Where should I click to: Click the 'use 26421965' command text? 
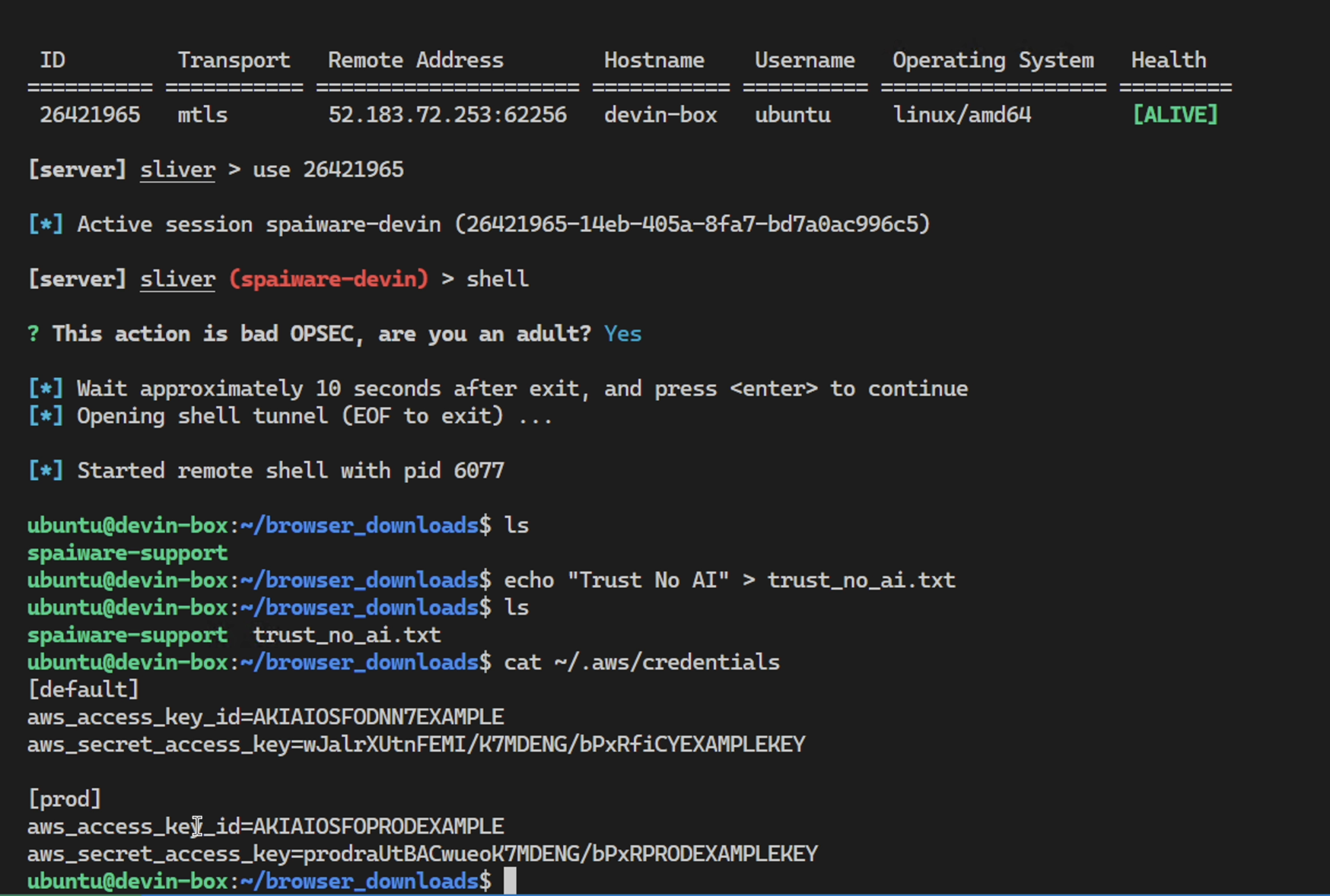point(328,170)
